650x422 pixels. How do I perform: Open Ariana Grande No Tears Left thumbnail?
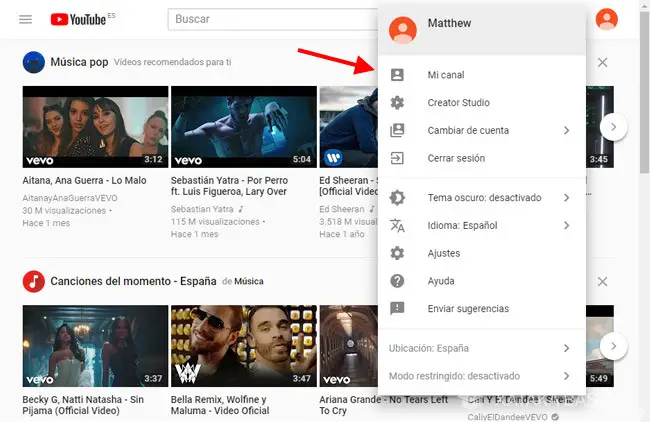348,346
